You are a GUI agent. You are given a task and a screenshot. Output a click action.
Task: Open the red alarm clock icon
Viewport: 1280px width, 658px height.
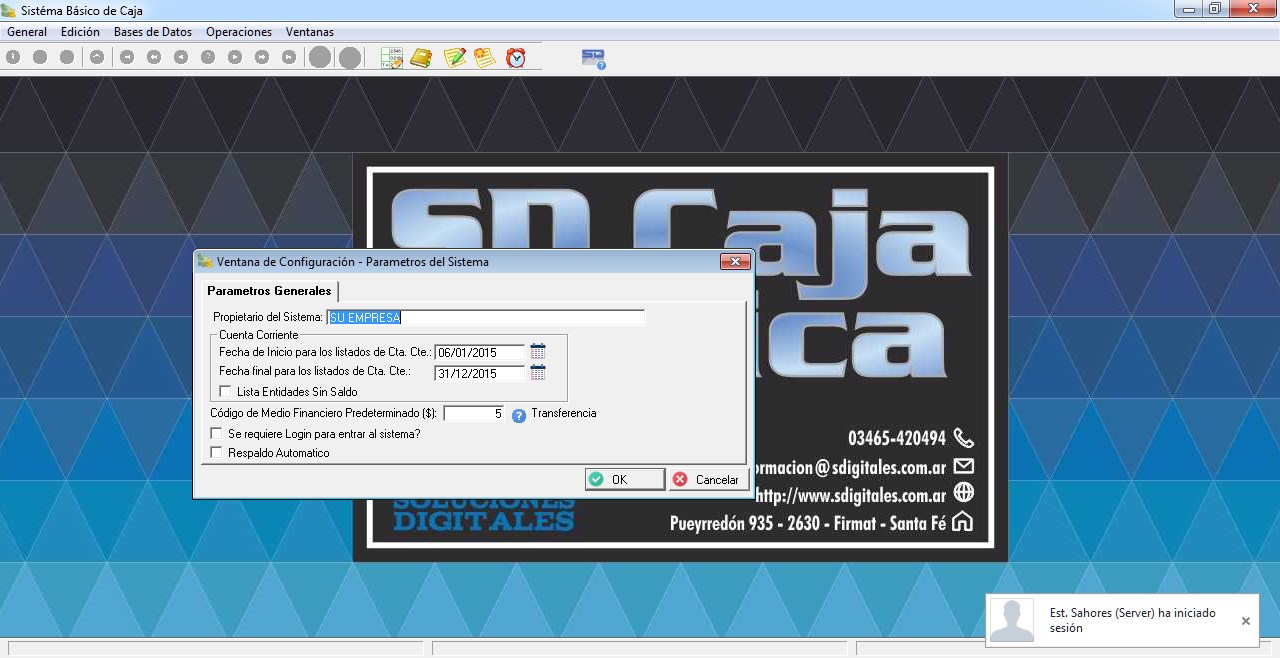(x=516, y=58)
